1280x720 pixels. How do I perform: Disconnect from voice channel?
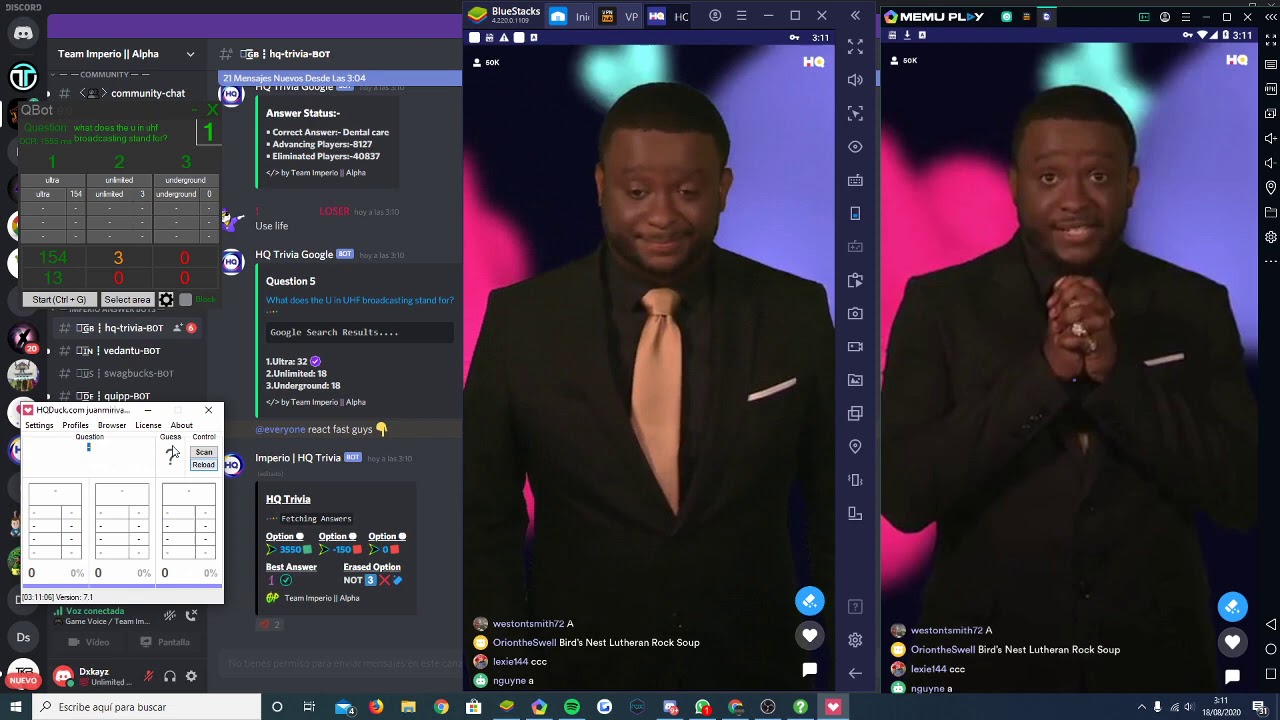[191, 616]
